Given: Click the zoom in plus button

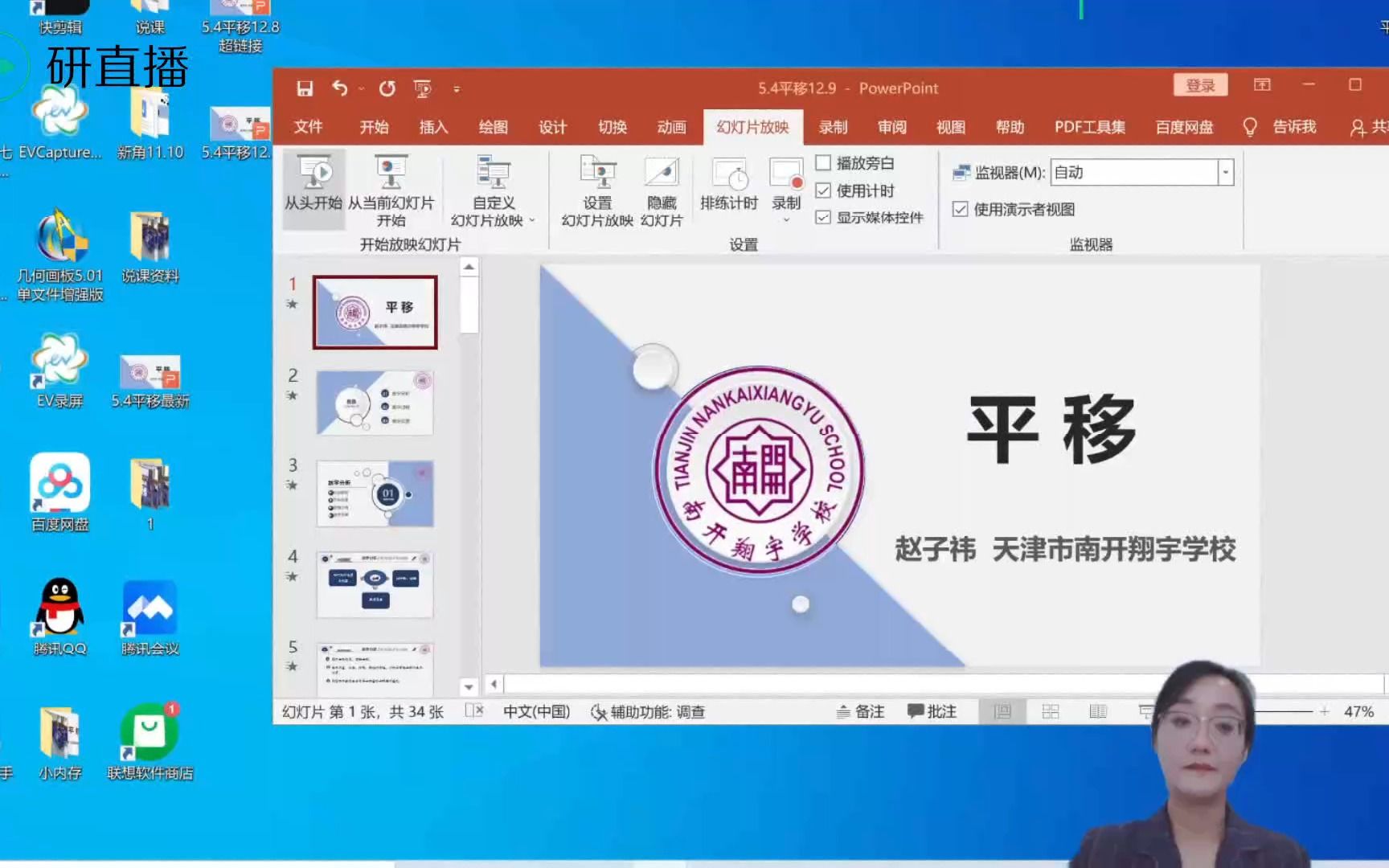Looking at the screenshot, I should tap(1324, 711).
